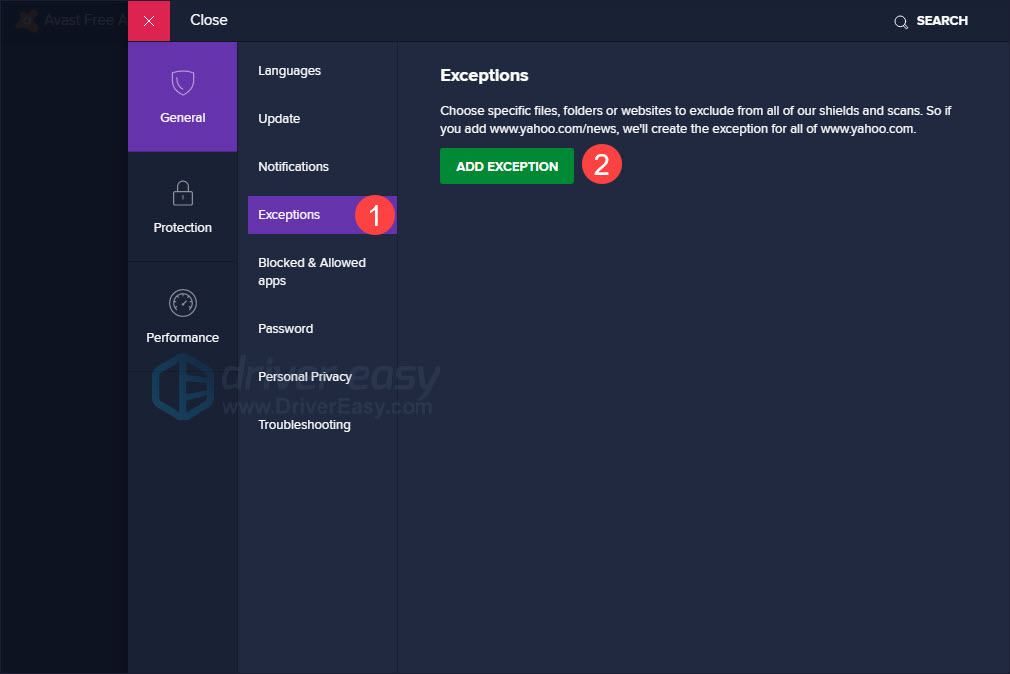1010x674 pixels.
Task: Go to the Update settings section
Action: (x=279, y=119)
